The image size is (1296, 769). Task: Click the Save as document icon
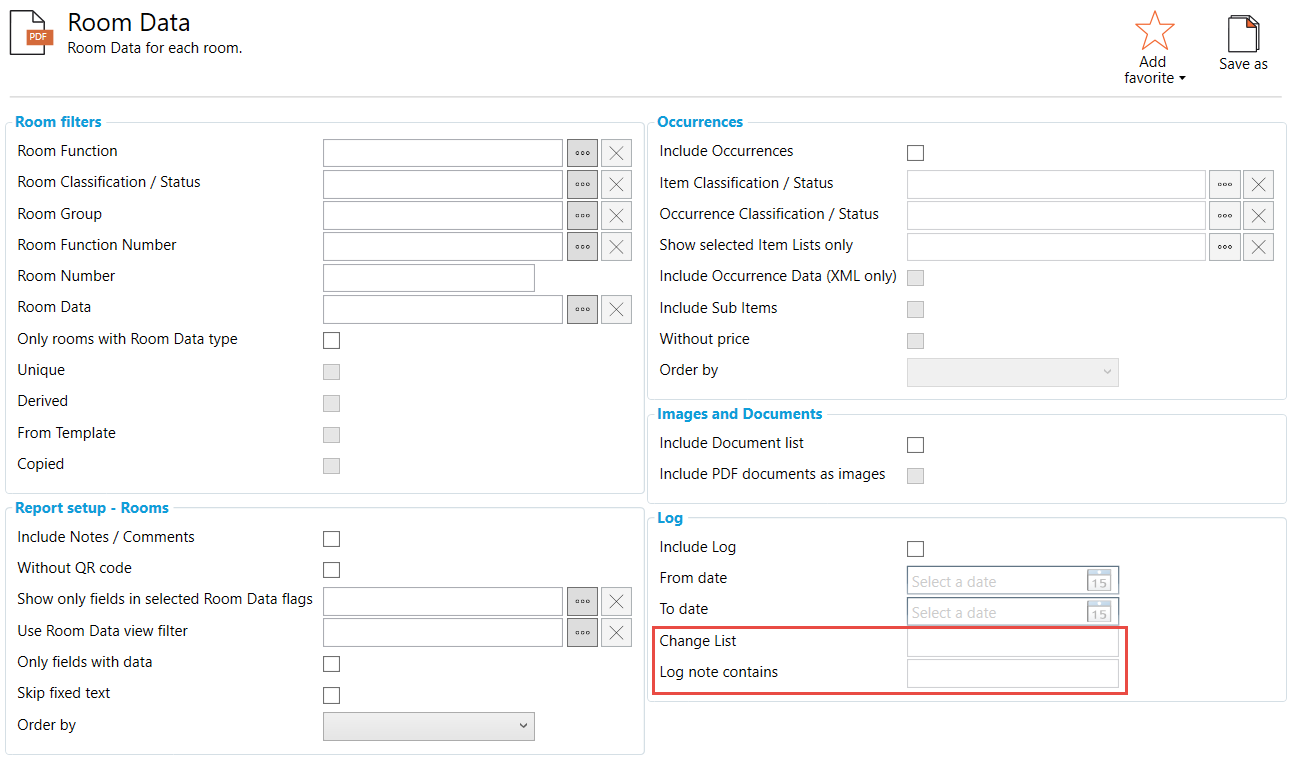pyautogui.click(x=1243, y=34)
